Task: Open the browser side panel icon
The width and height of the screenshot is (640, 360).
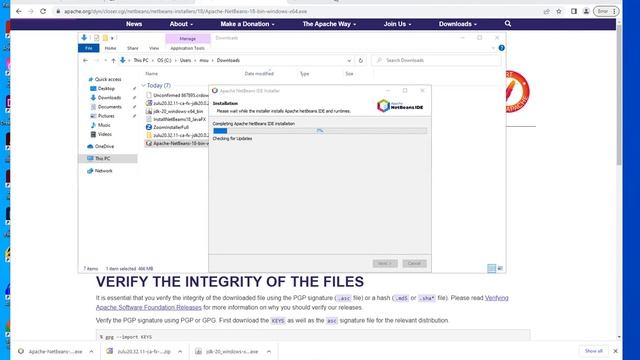Action: tap(574, 11)
